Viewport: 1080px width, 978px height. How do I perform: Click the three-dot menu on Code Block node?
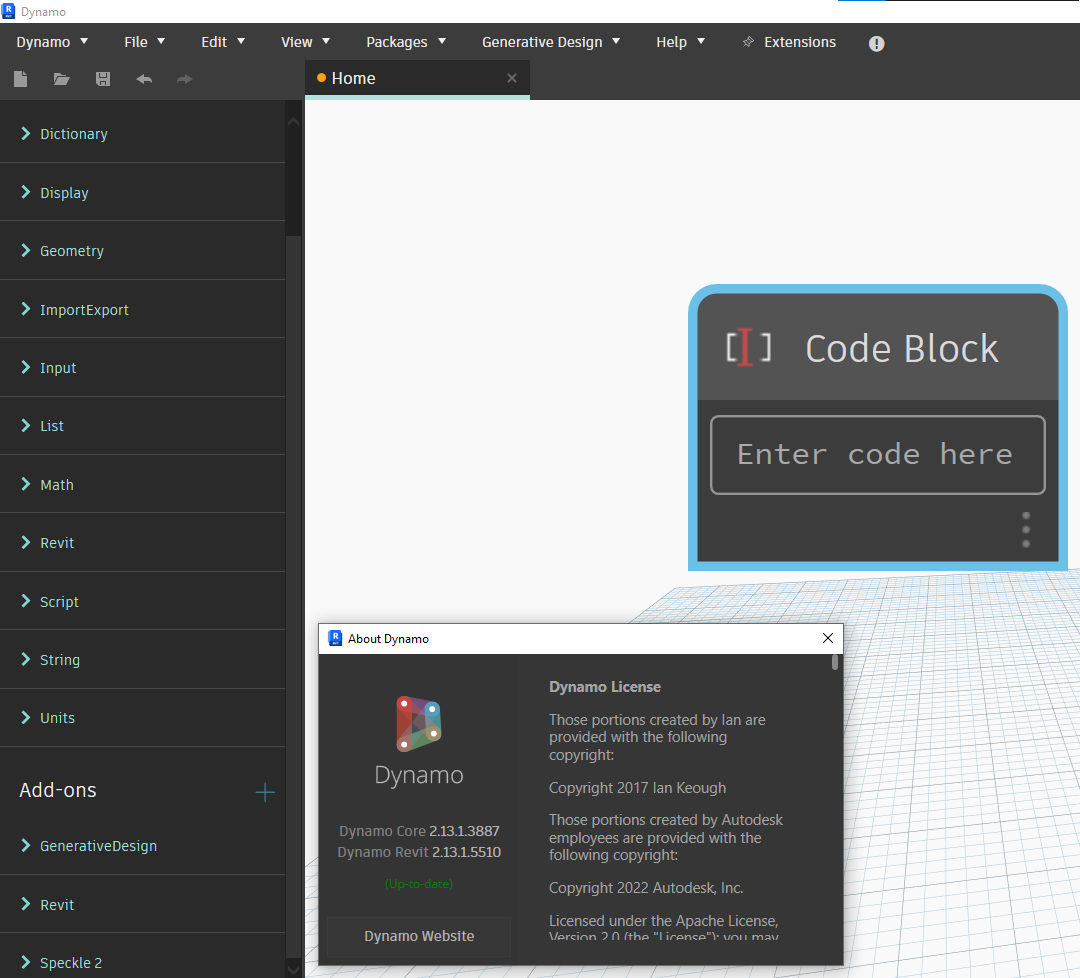pyautogui.click(x=1026, y=530)
